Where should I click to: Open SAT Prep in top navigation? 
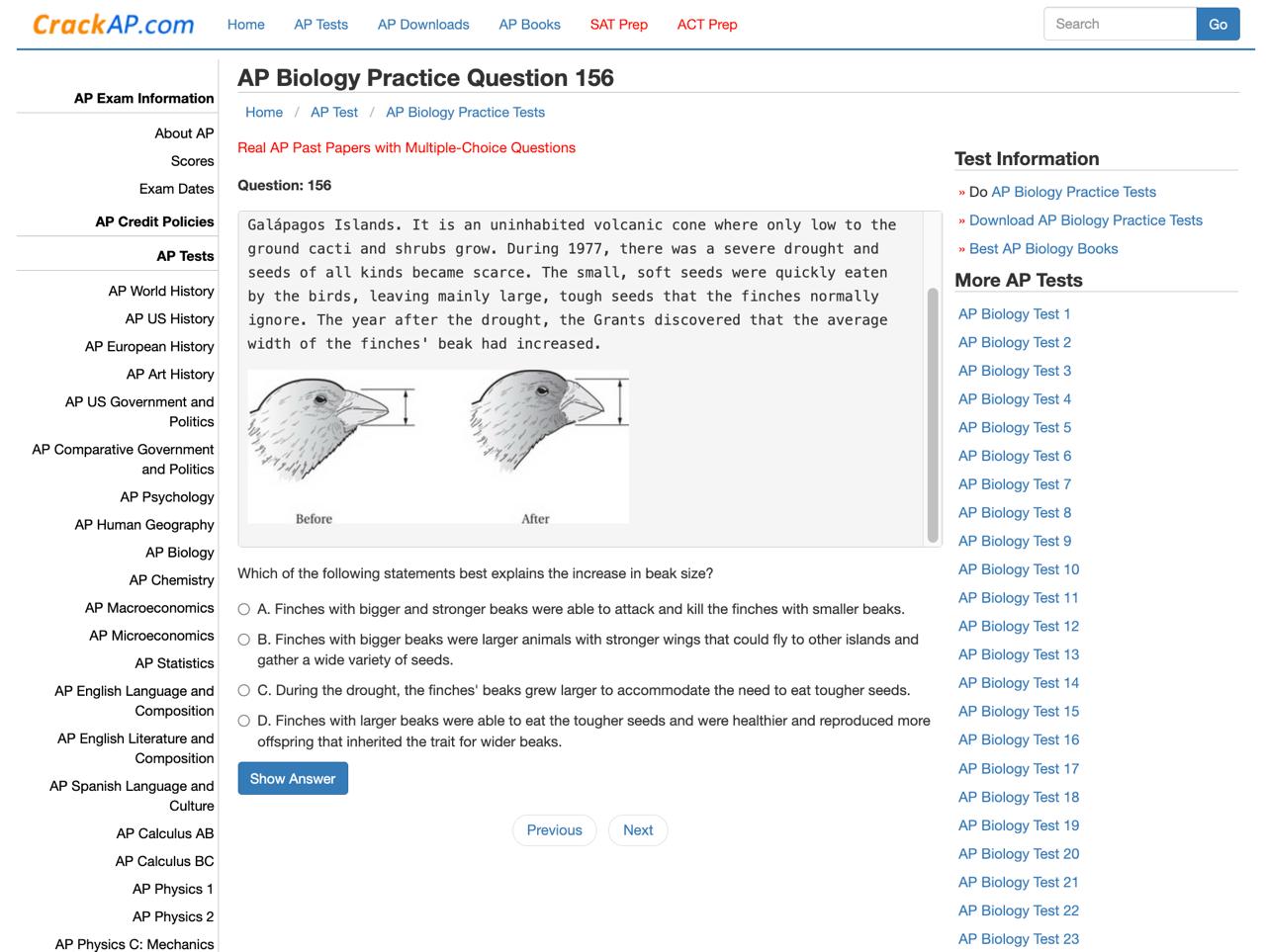pos(619,24)
